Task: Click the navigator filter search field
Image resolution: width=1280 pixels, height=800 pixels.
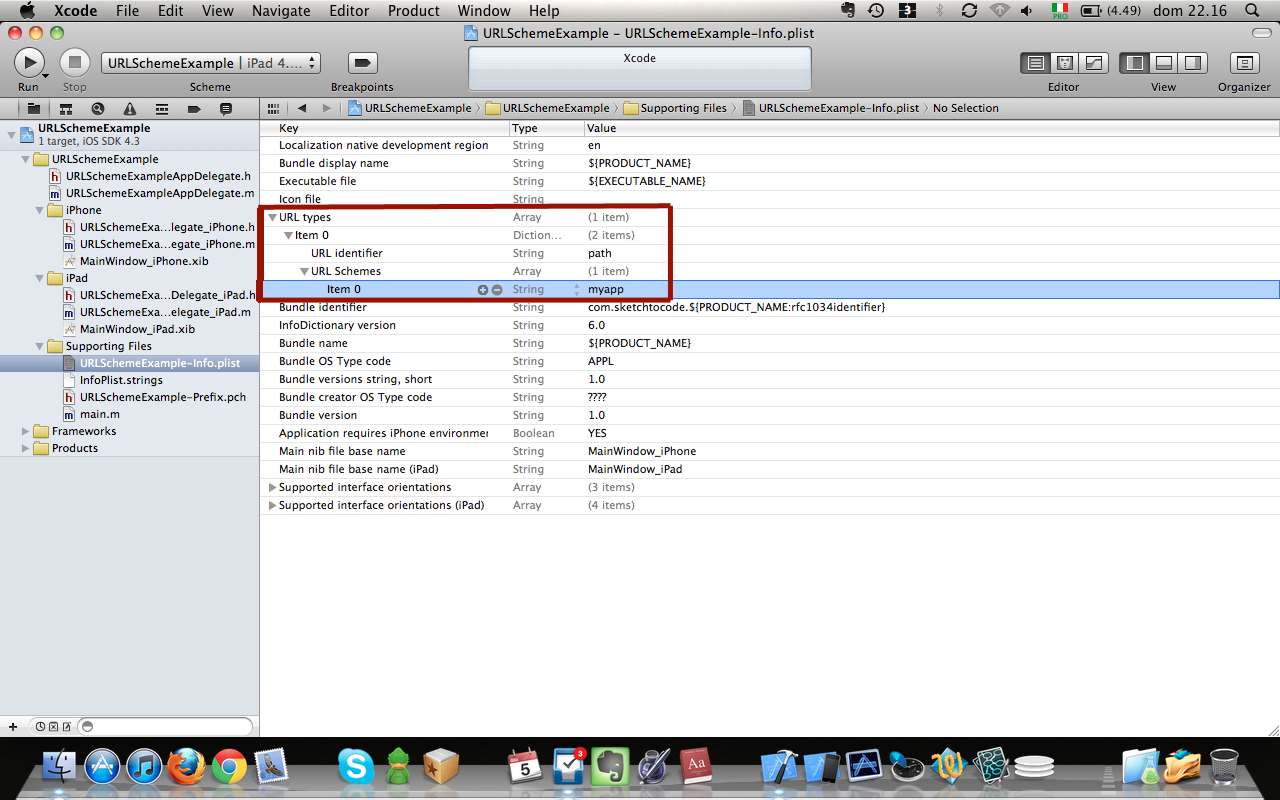Action: click(x=166, y=726)
